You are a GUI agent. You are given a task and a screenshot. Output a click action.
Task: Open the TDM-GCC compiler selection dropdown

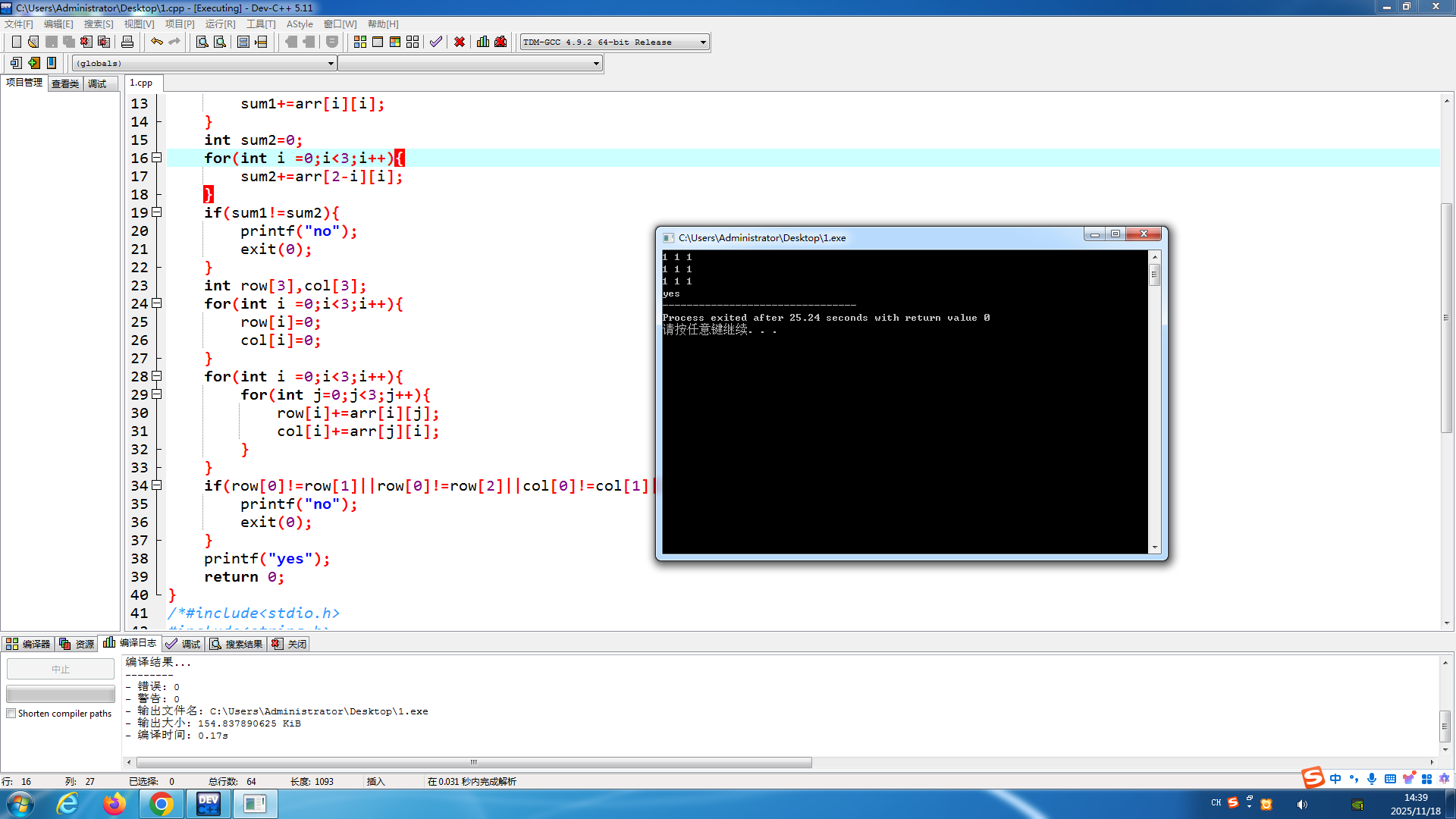tap(703, 42)
